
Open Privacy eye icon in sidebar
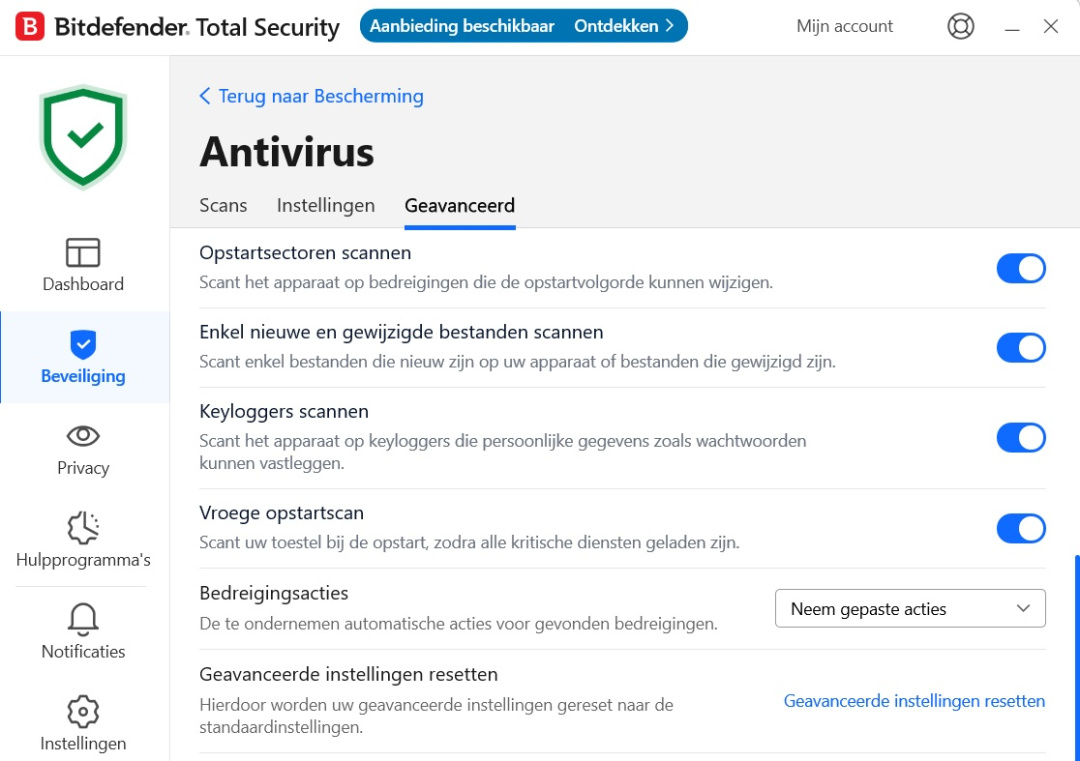pyautogui.click(x=83, y=436)
